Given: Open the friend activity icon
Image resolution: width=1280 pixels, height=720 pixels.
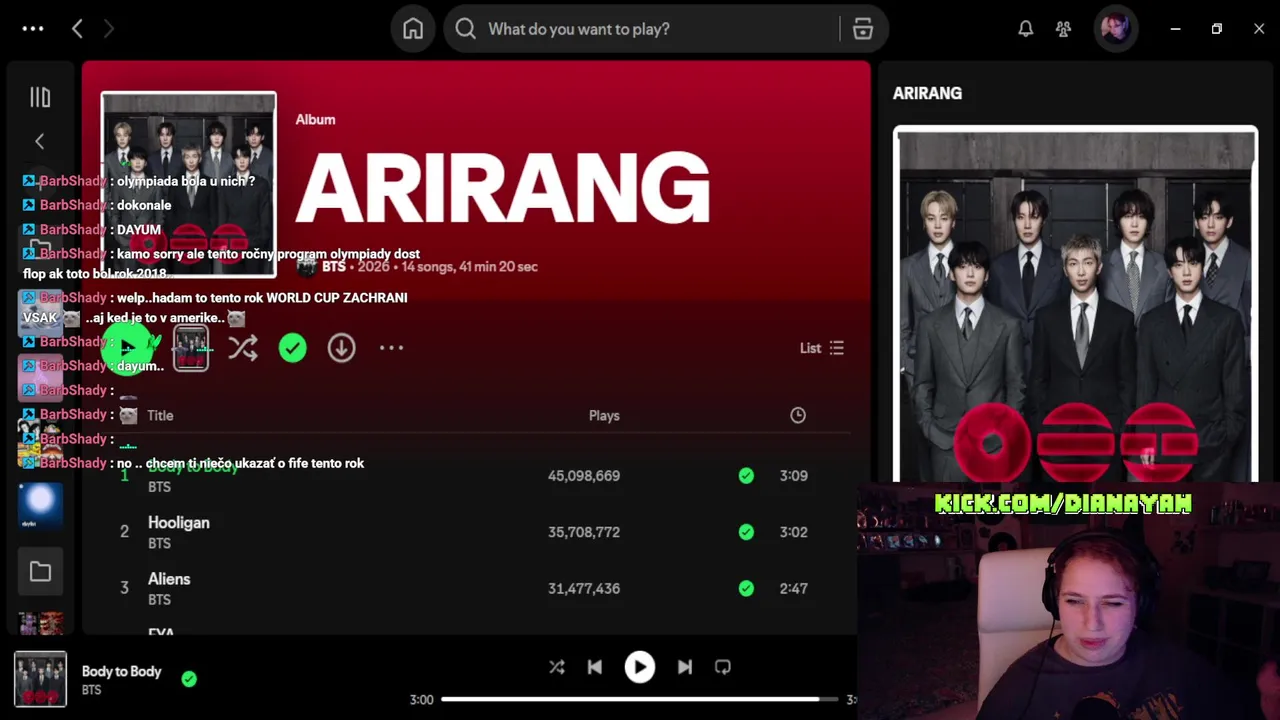Looking at the screenshot, I should 1063,29.
